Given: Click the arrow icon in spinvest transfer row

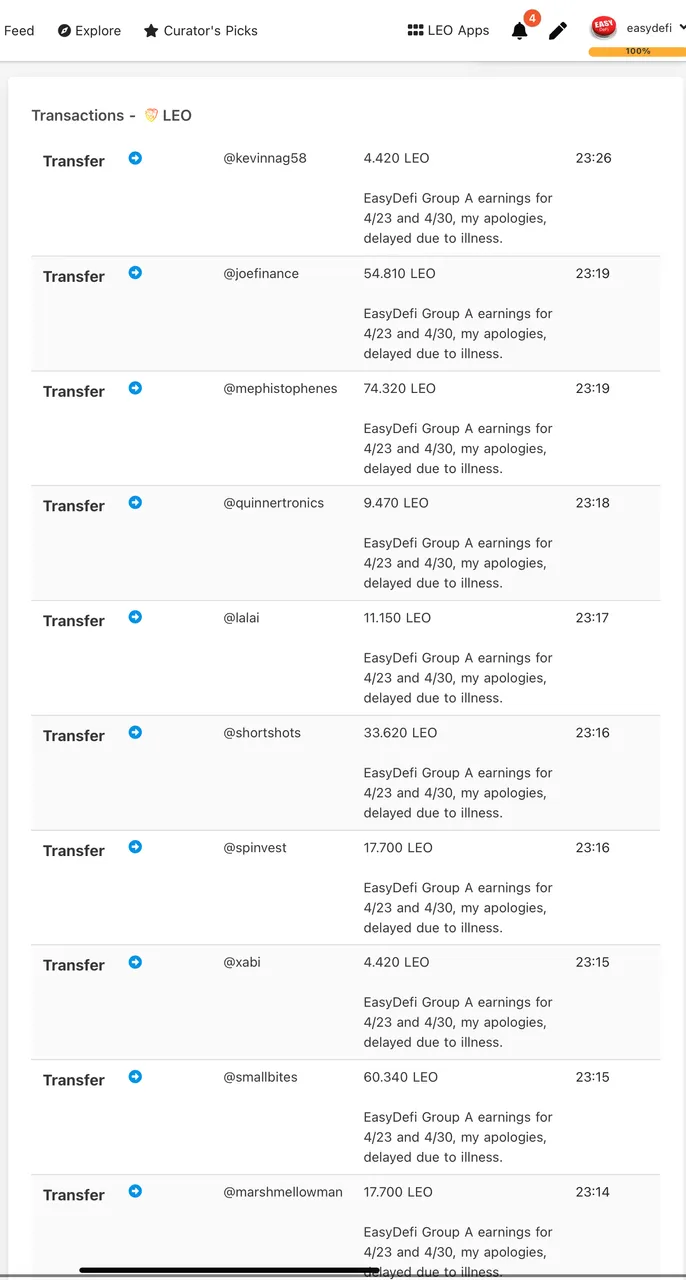Looking at the screenshot, I should click(135, 847).
